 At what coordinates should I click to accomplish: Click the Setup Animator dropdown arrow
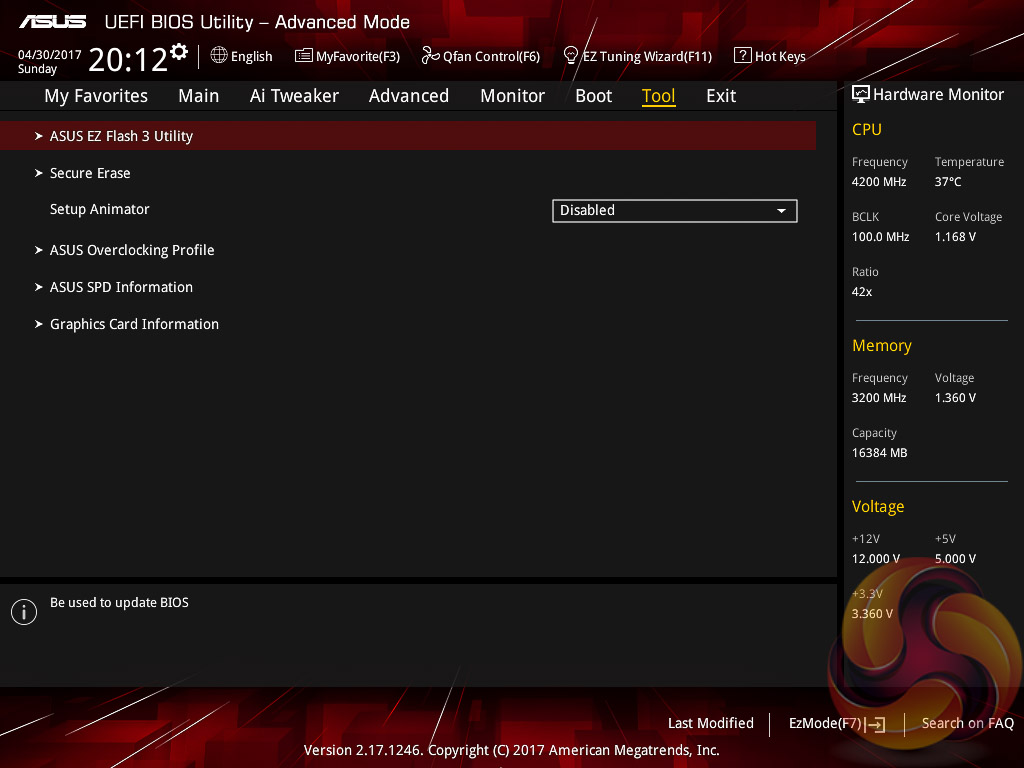(x=781, y=211)
